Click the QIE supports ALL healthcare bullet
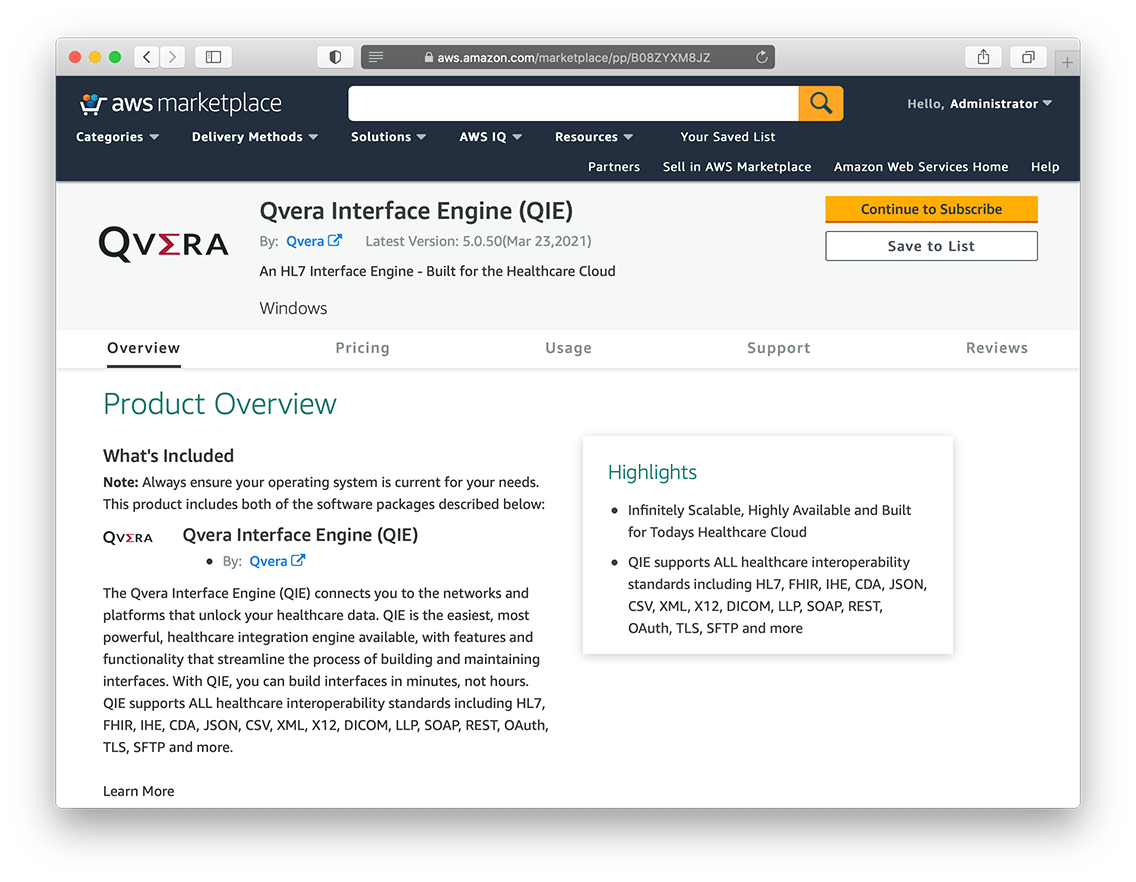1136x882 pixels. pyautogui.click(x=777, y=595)
